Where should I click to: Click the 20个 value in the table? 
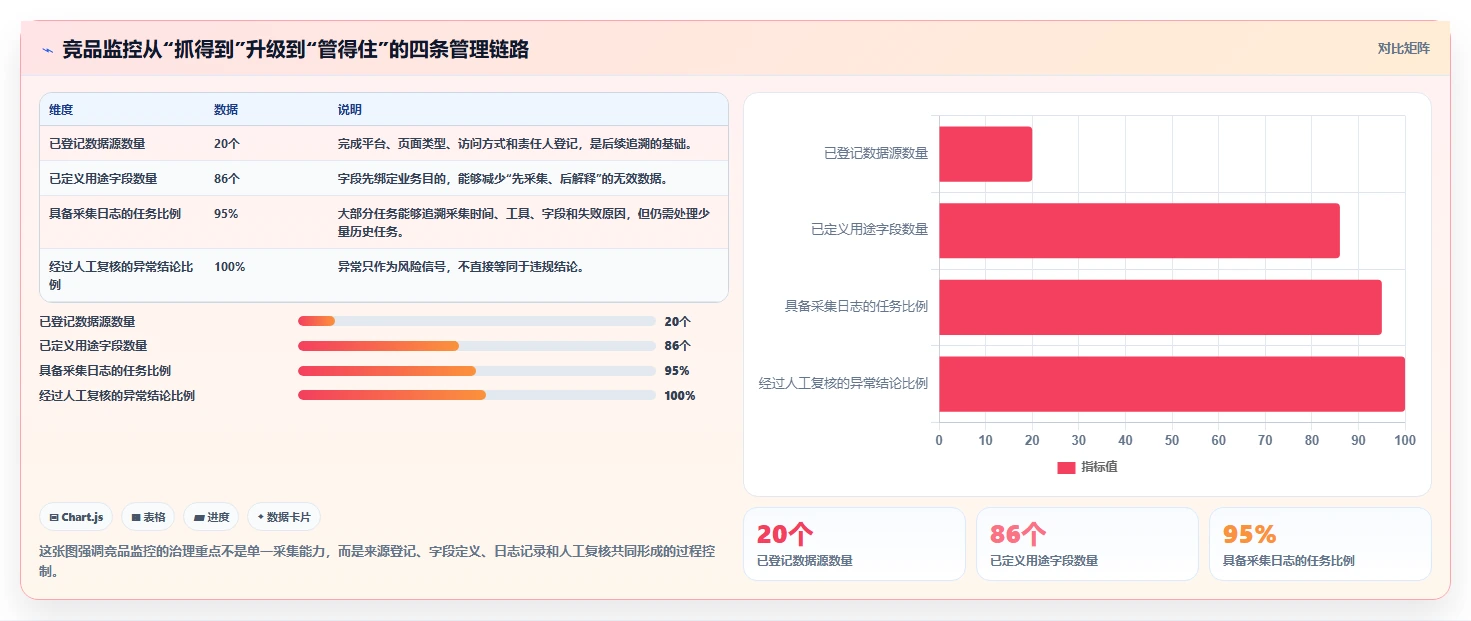click(x=227, y=144)
